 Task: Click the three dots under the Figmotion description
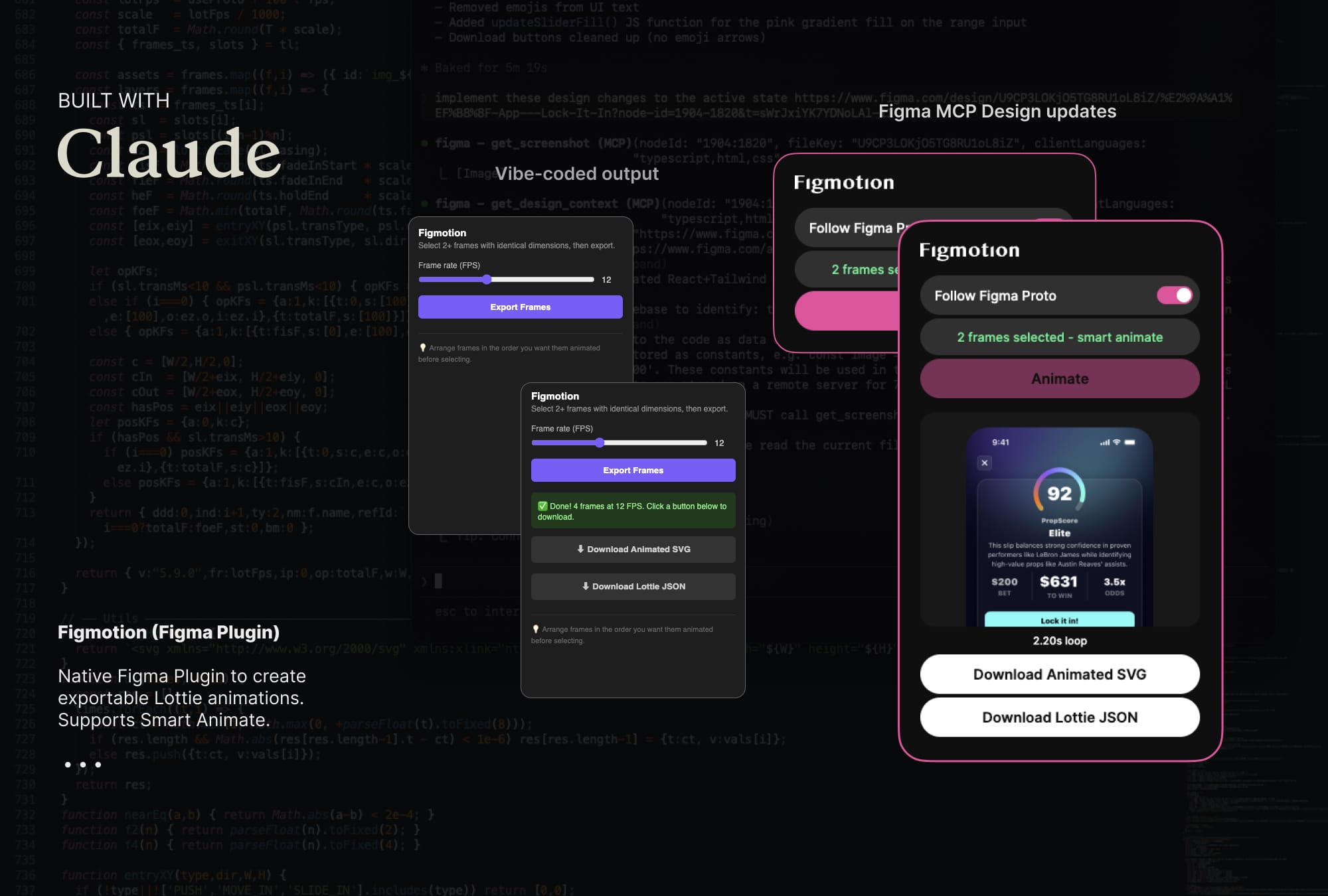[83, 765]
